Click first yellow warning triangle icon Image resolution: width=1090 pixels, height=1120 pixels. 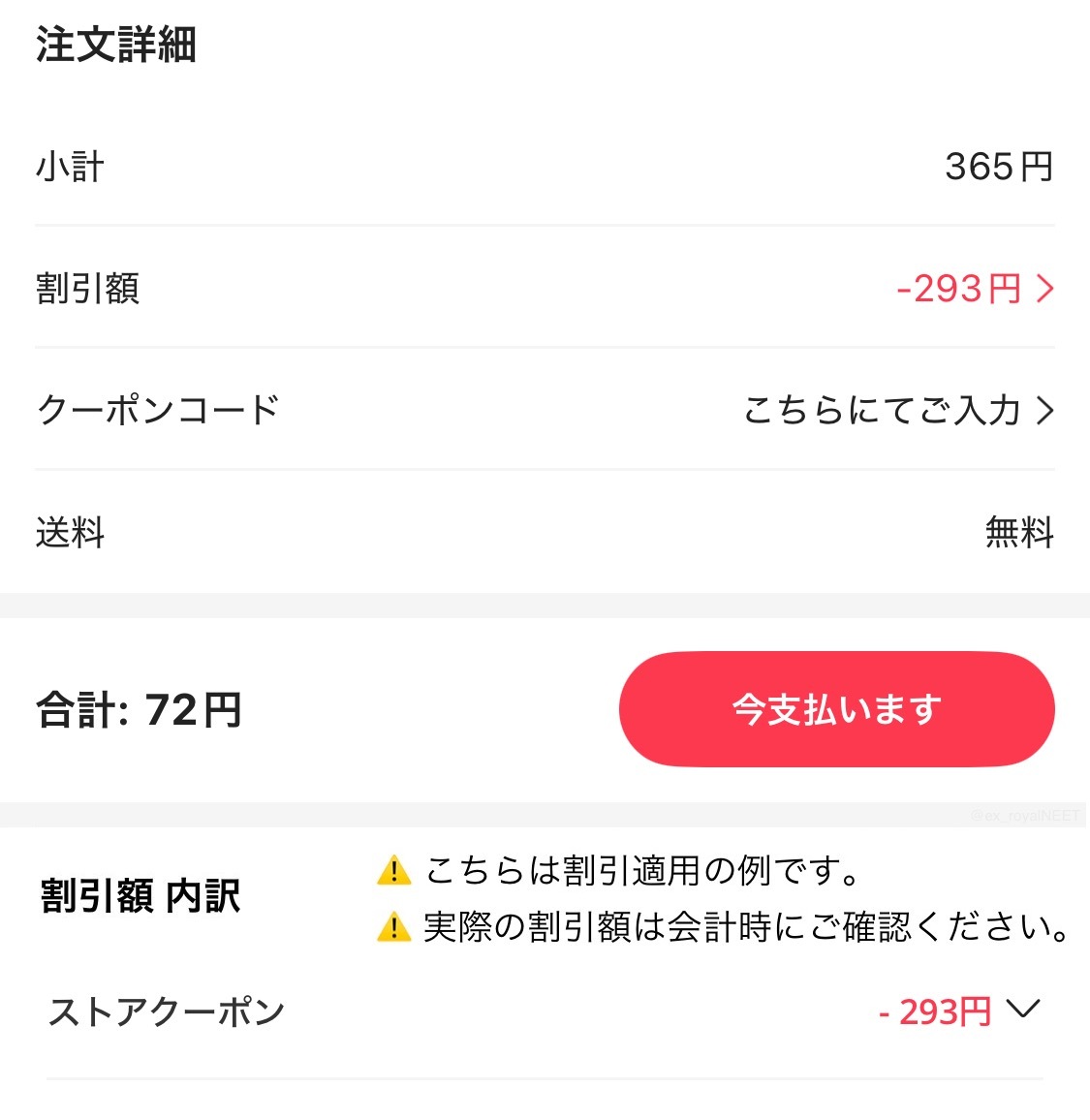(393, 871)
